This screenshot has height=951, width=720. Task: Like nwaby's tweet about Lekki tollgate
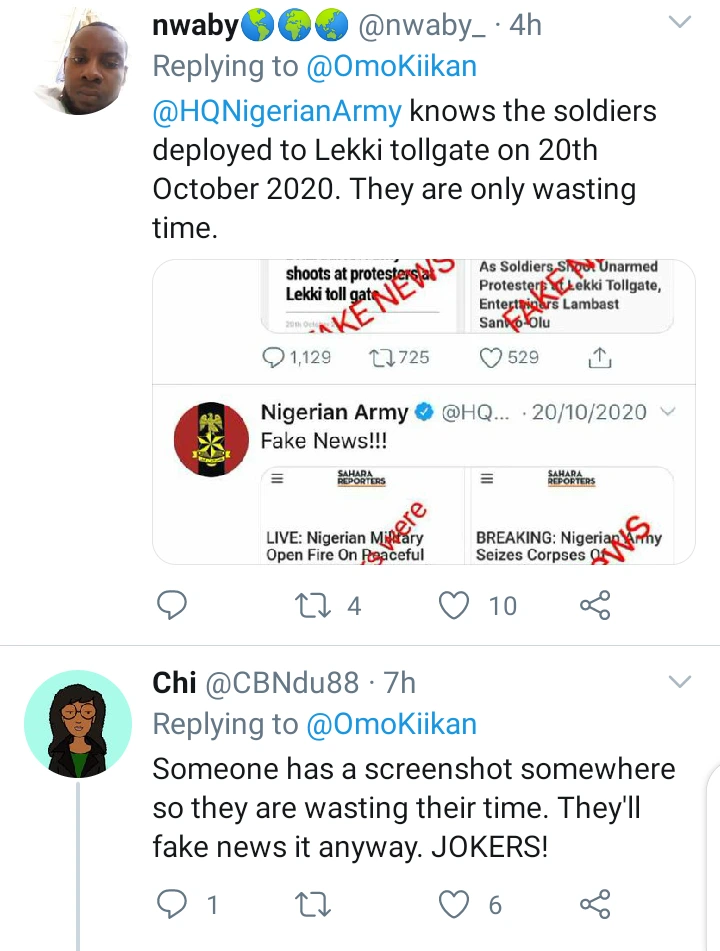click(x=456, y=604)
